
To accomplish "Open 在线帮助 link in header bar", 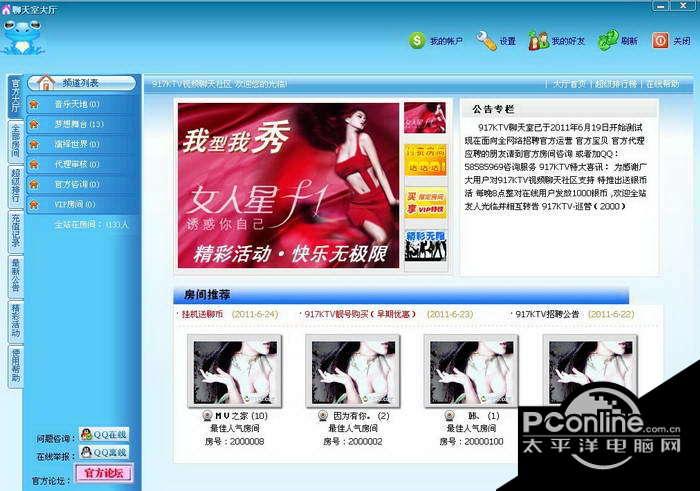I will [x=663, y=84].
